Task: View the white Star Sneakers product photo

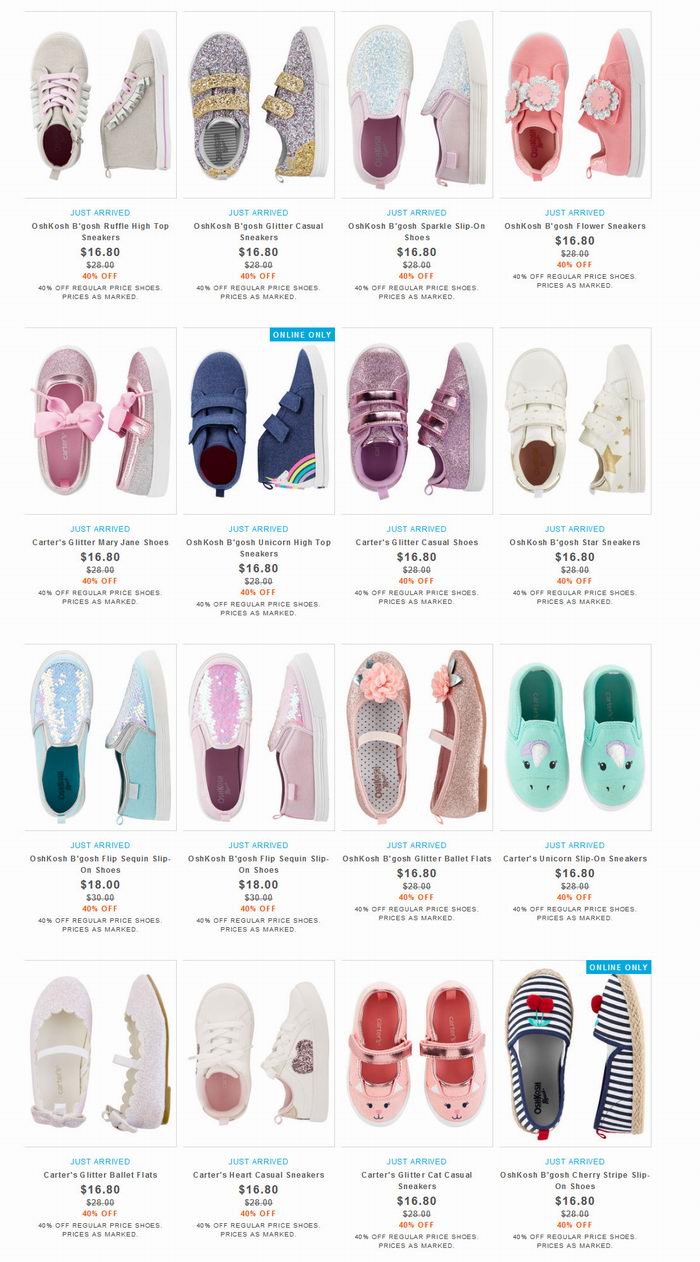Action: (575, 421)
